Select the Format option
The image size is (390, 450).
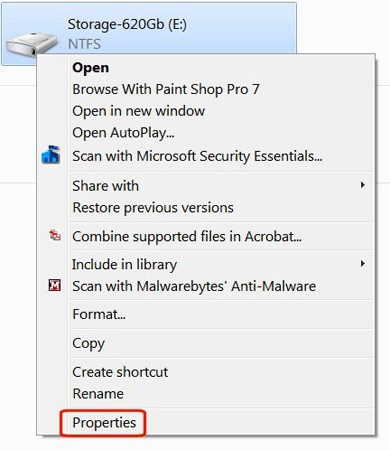point(99,314)
